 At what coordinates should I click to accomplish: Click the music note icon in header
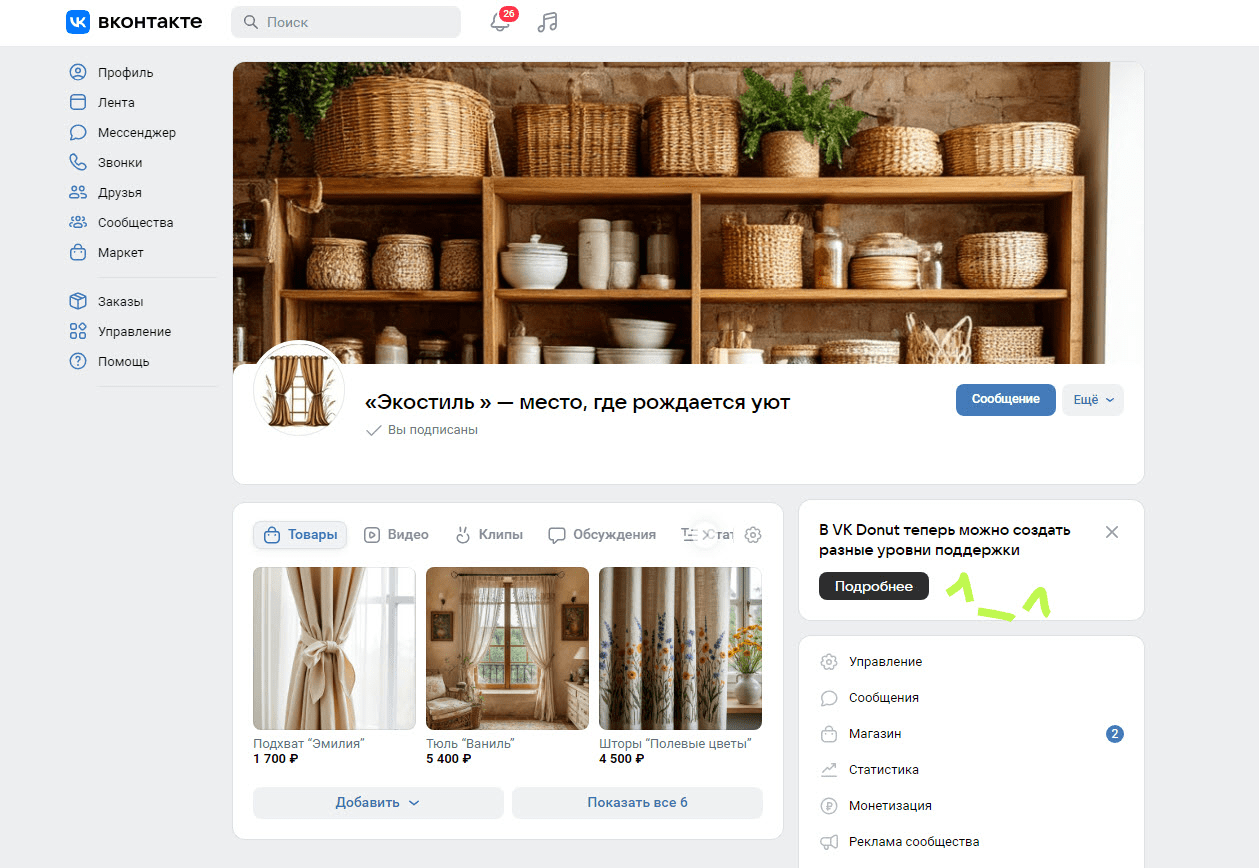coord(547,22)
